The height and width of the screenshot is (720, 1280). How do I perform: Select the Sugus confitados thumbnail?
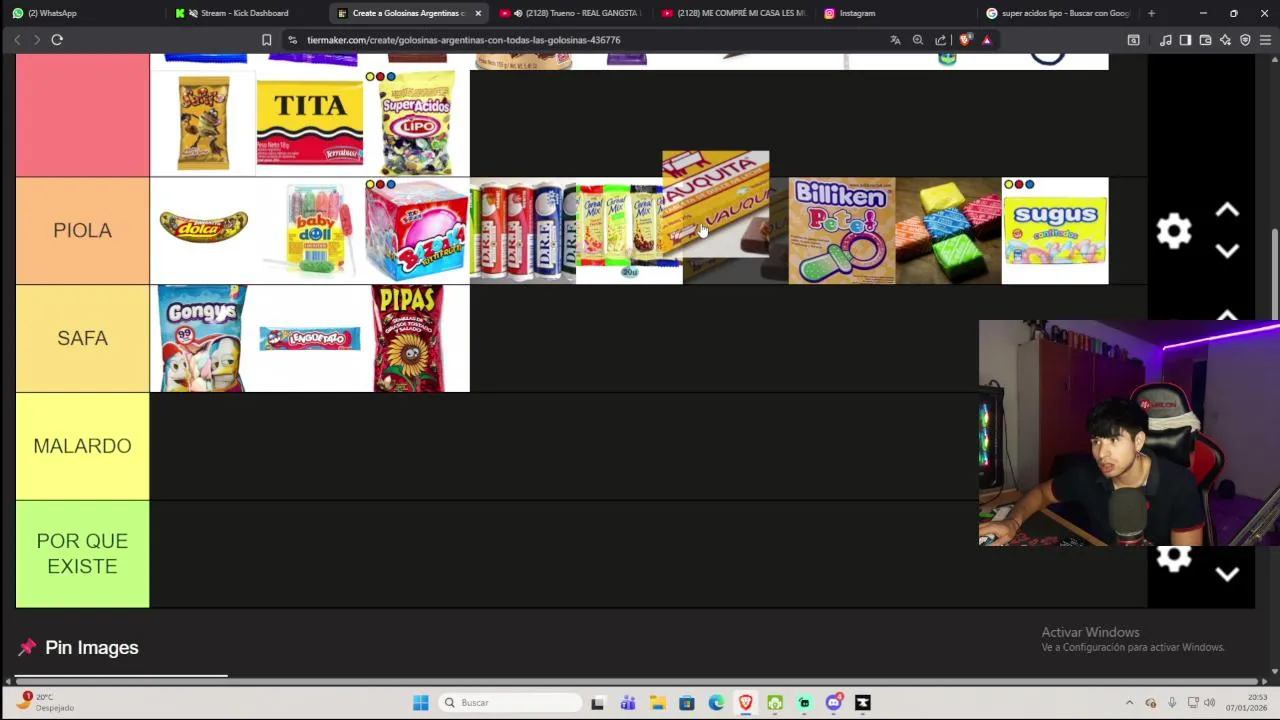pos(1055,231)
